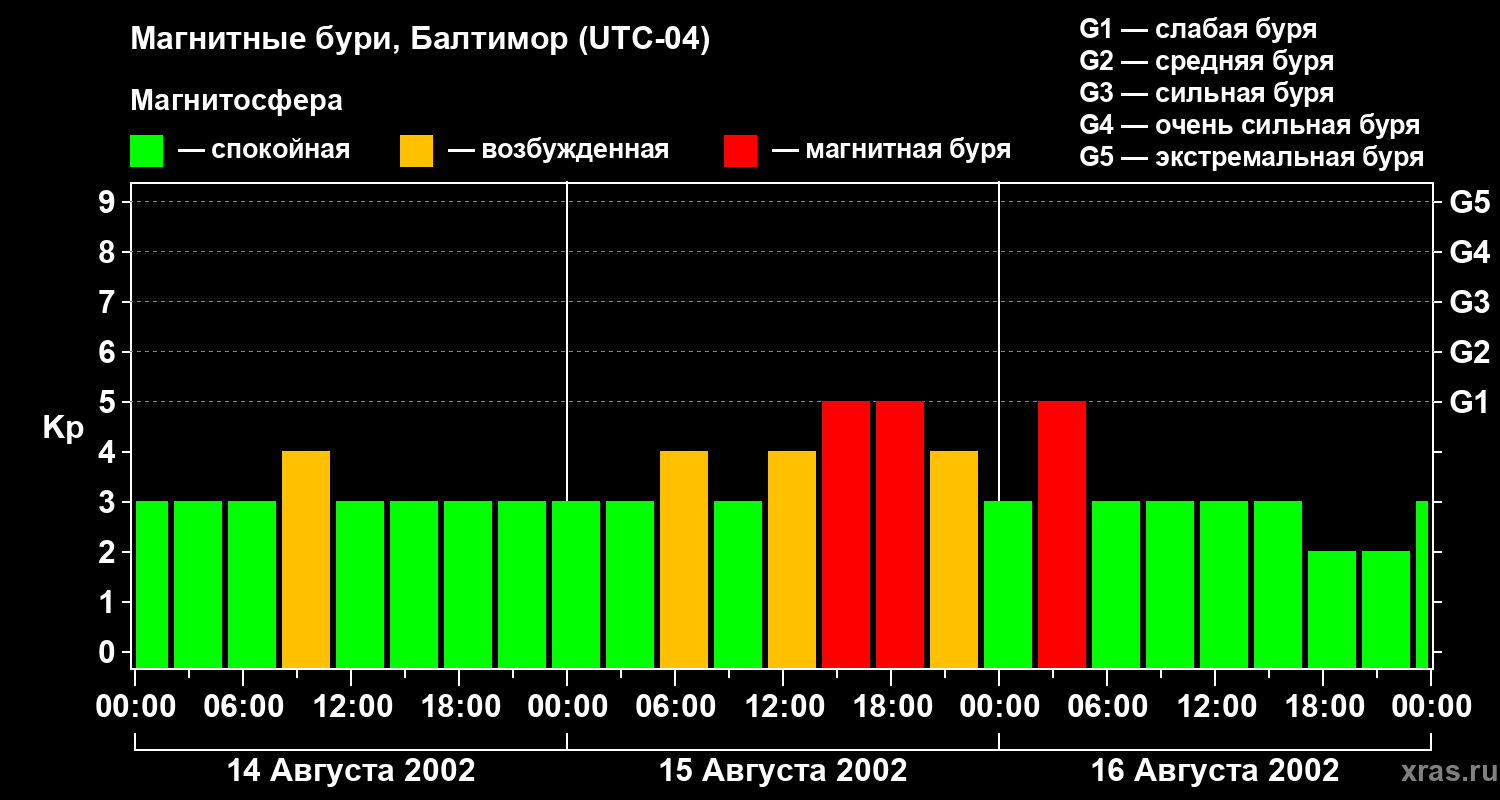Click the '16 Августа 2002' date label

(1214, 771)
